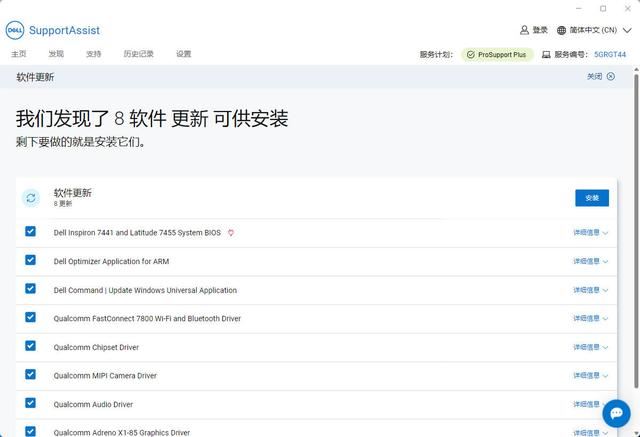Toggle Qualcomm FastConnect 7800 driver checkbox
The width and height of the screenshot is (640, 437).
[30, 317]
